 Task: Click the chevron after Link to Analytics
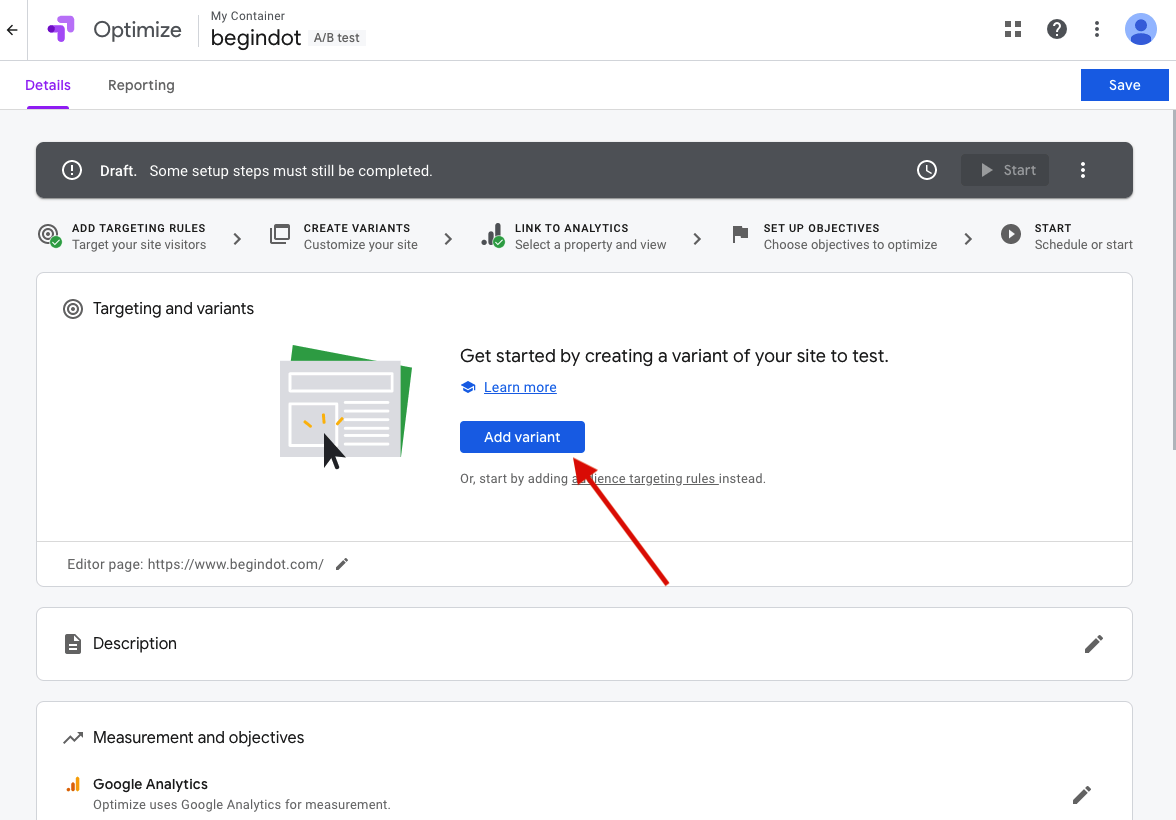(x=697, y=239)
